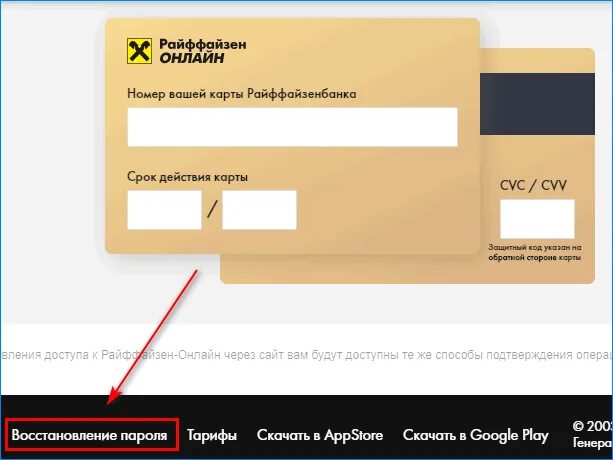Viewport: 613px width, 460px height.
Task: Click the Срок действия карты label
Action: pyautogui.click(x=187, y=177)
